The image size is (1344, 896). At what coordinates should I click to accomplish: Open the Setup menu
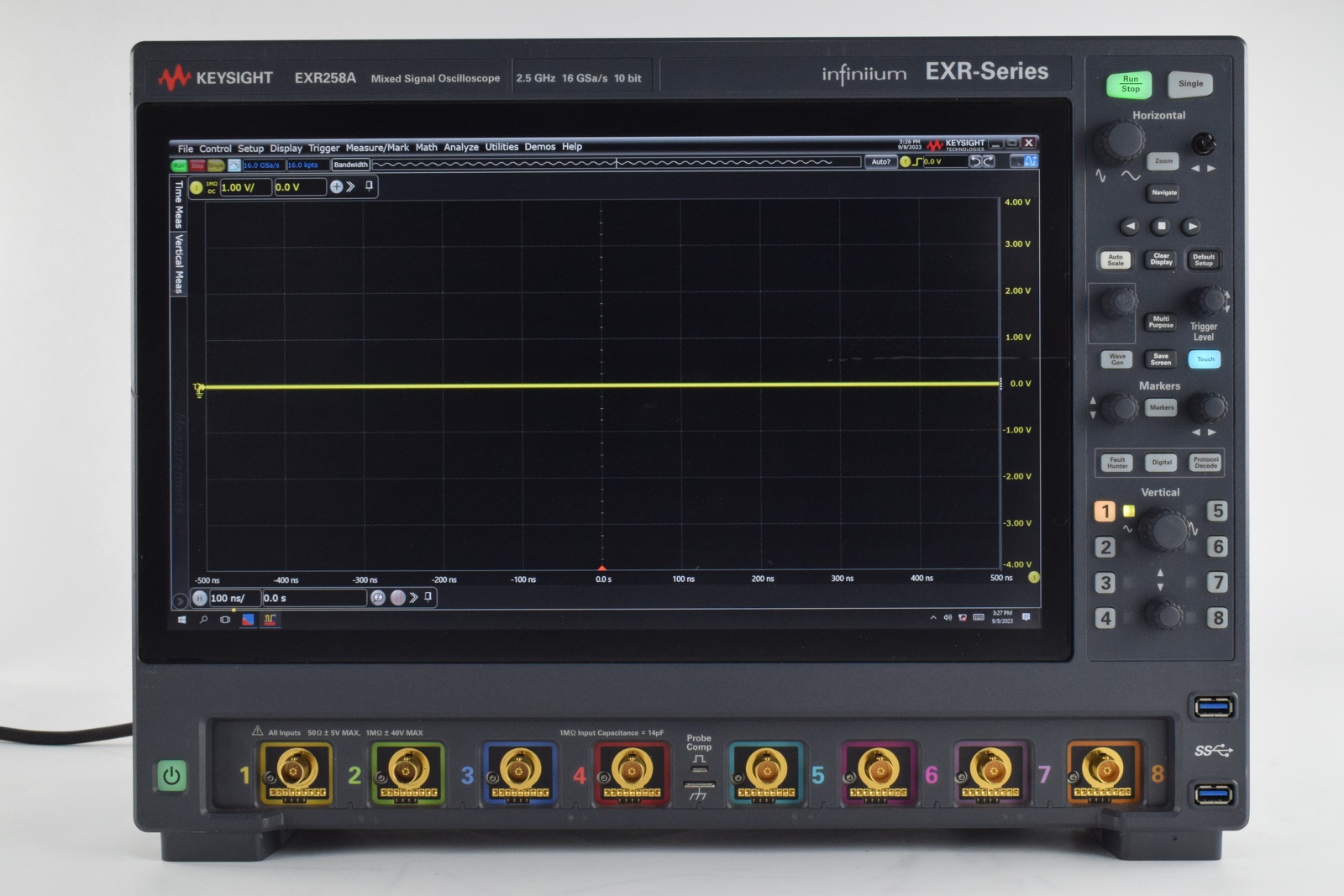pos(250,149)
